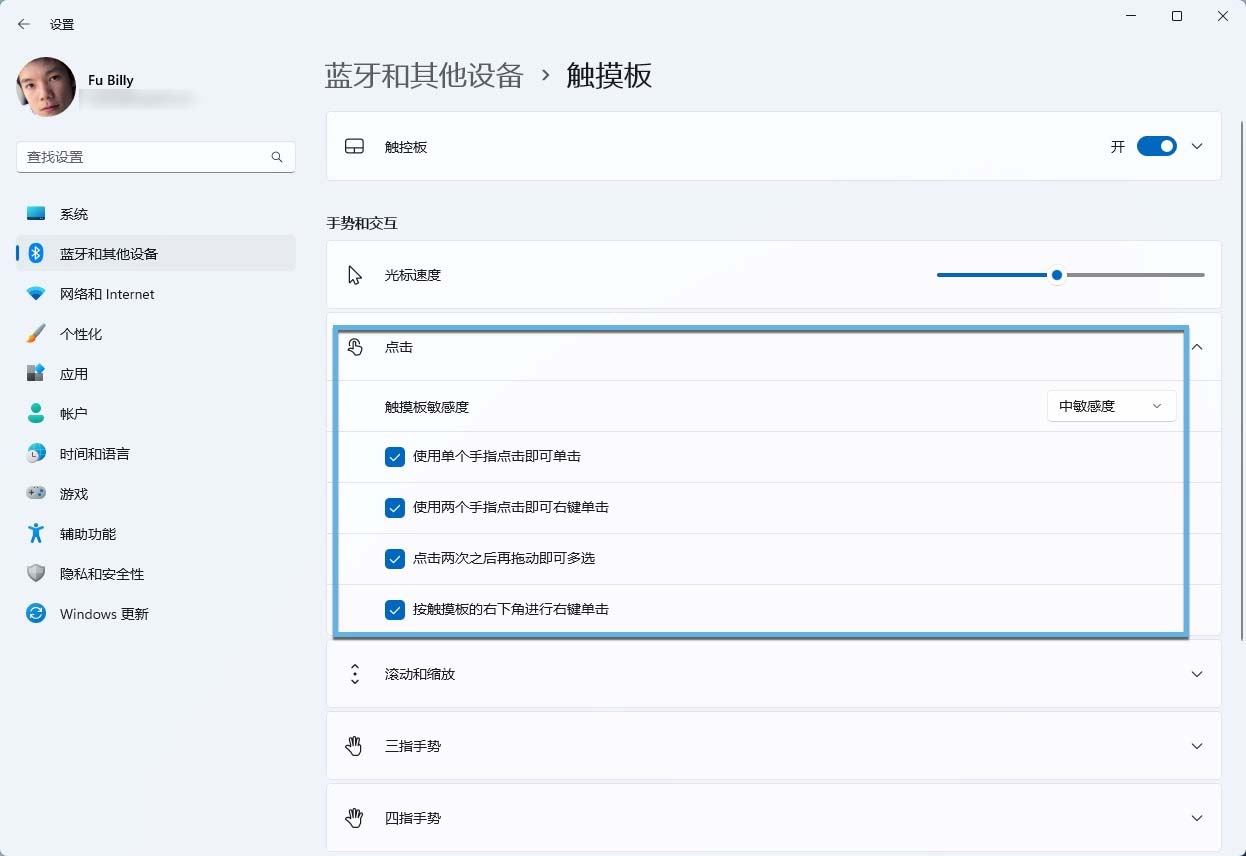Select 系统 in the sidebar
The height and width of the screenshot is (856, 1246).
click(x=75, y=213)
